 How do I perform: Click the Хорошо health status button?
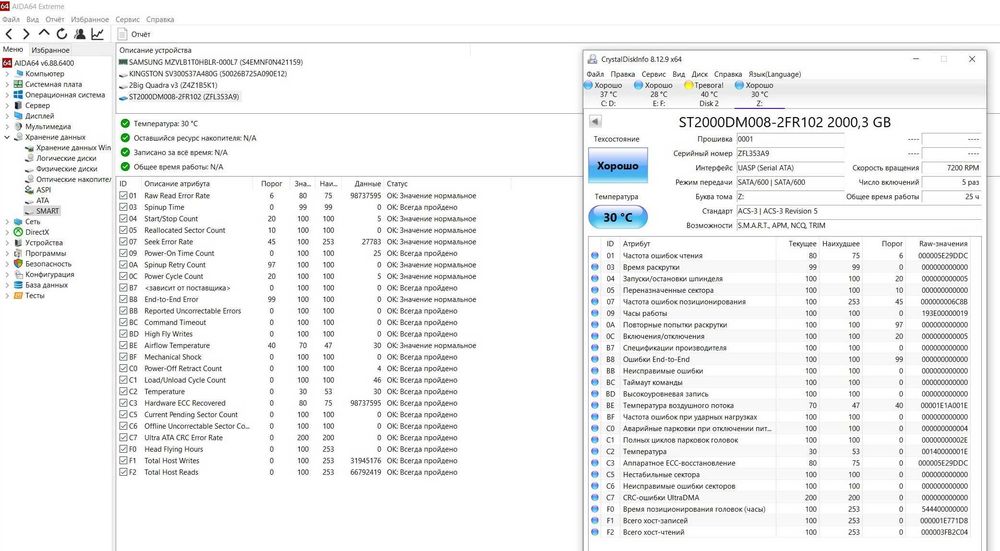click(x=617, y=166)
